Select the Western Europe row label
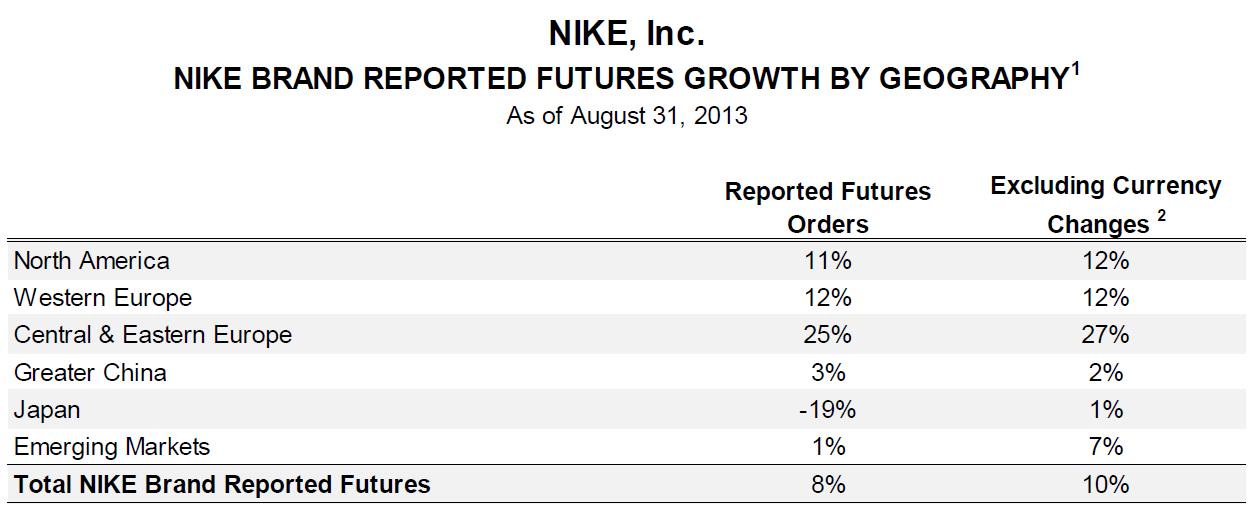The width and height of the screenshot is (1254, 507). 103,298
